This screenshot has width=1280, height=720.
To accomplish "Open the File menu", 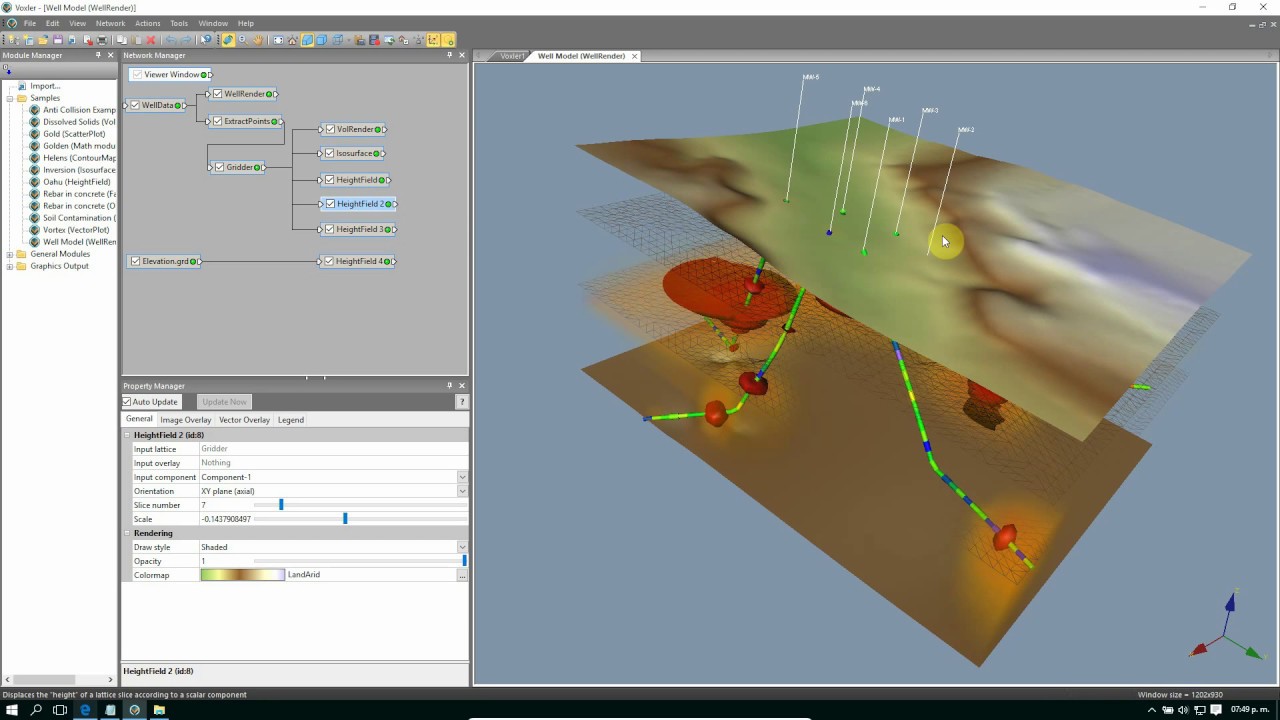I will [29, 23].
